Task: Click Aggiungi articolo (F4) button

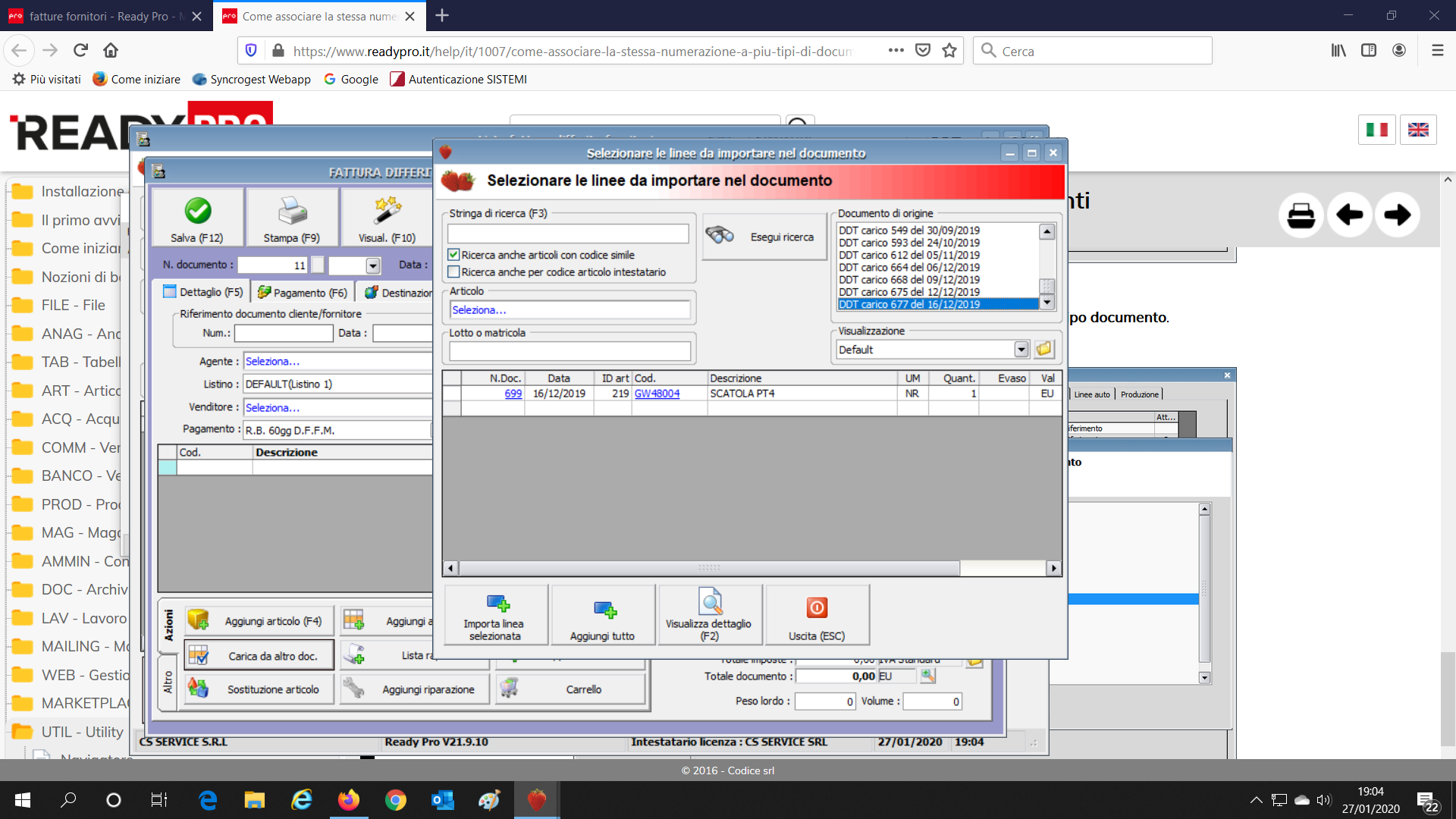Action: [259, 621]
